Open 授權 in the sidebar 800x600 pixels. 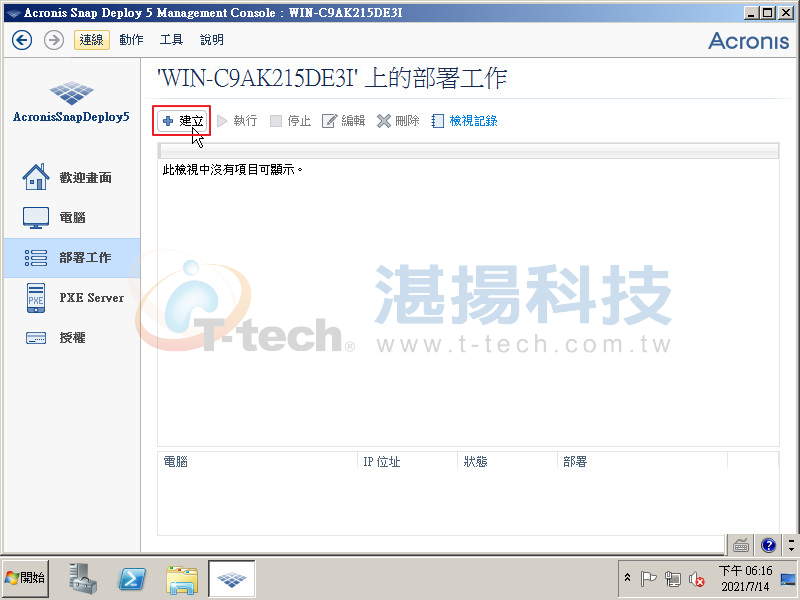[72, 338]
